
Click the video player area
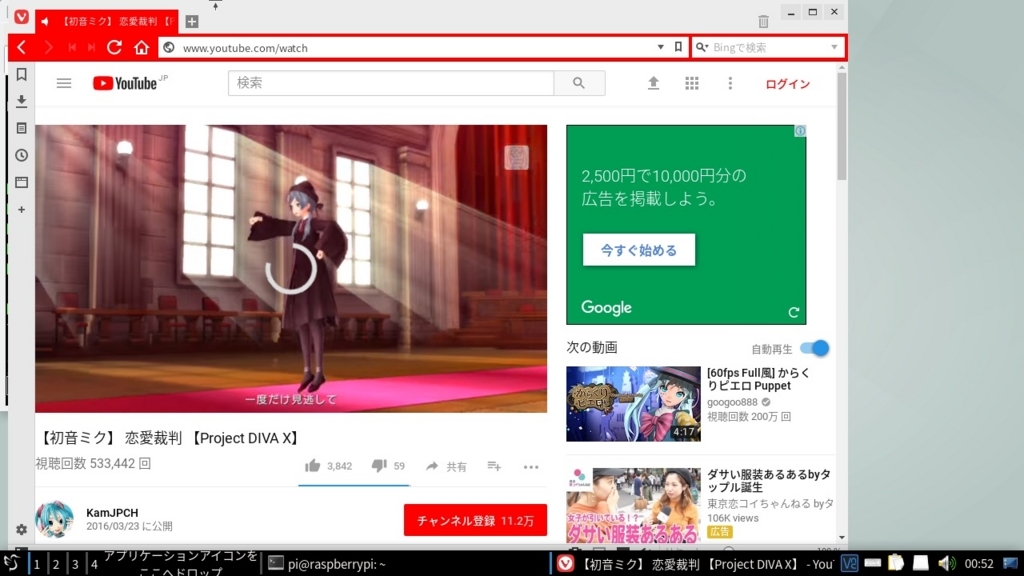point(291,268)
